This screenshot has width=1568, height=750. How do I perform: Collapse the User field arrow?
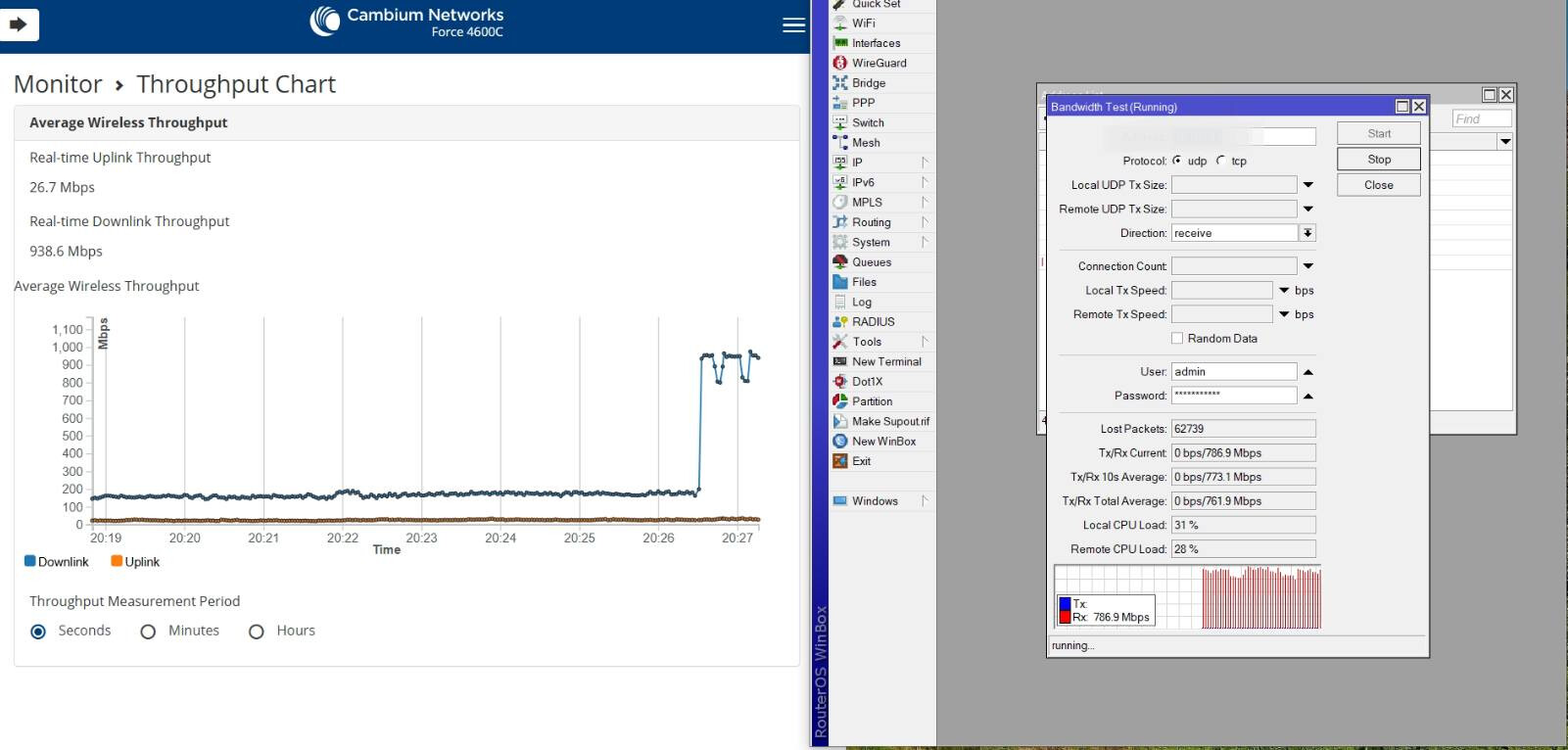coord(1307,372)
